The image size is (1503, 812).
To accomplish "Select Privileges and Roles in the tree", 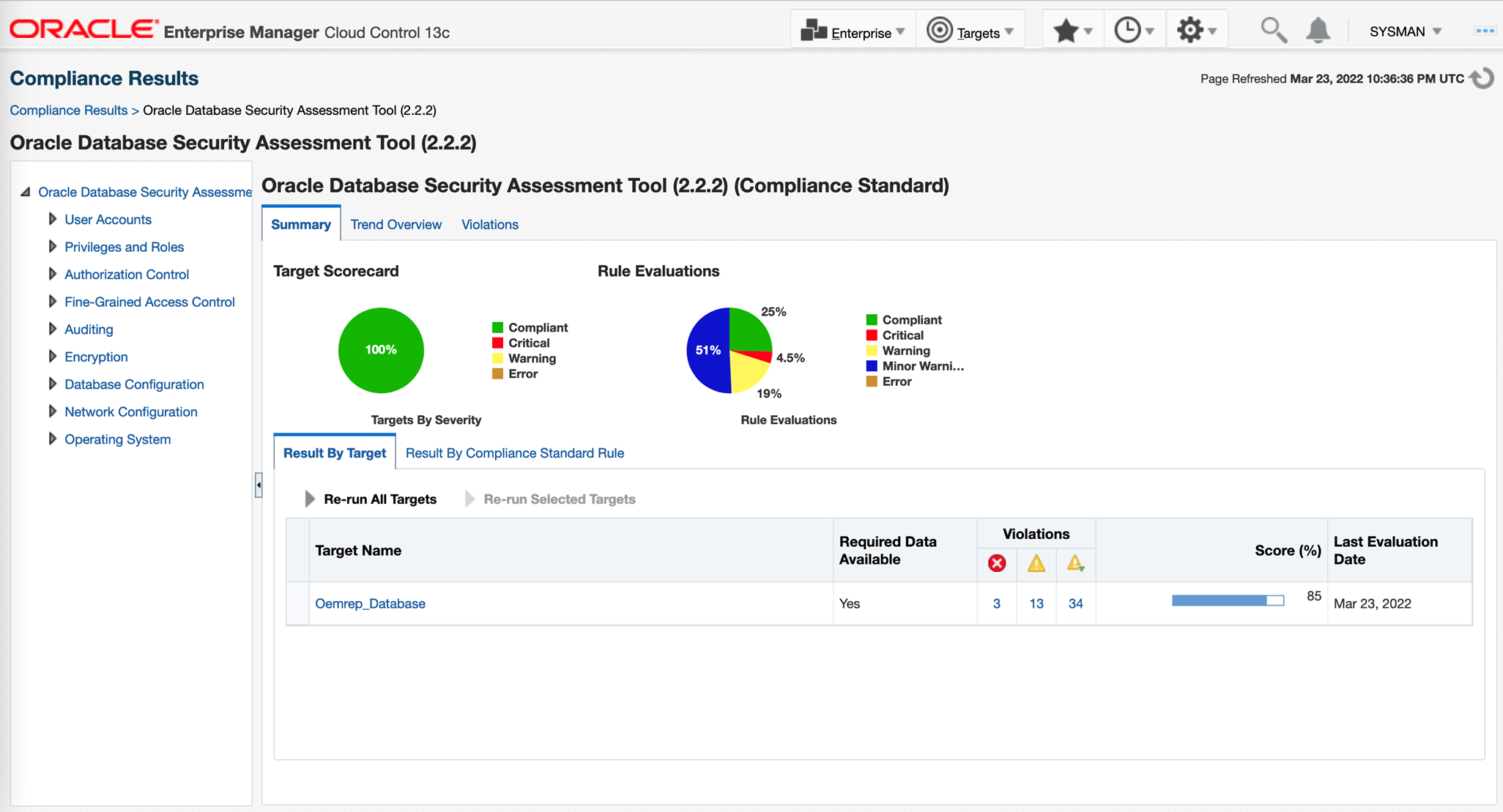I will pyautogui.click(x=124, y=247).
